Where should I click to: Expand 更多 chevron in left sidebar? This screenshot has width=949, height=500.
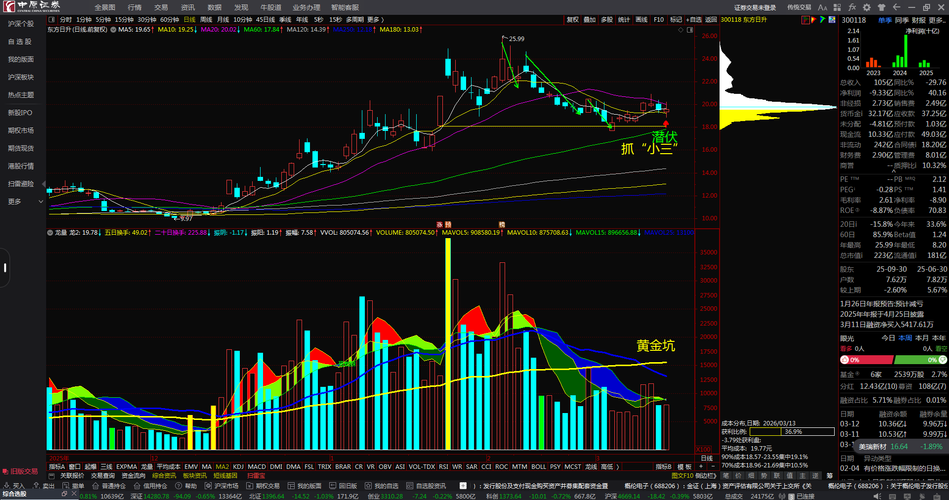[41, 202]
